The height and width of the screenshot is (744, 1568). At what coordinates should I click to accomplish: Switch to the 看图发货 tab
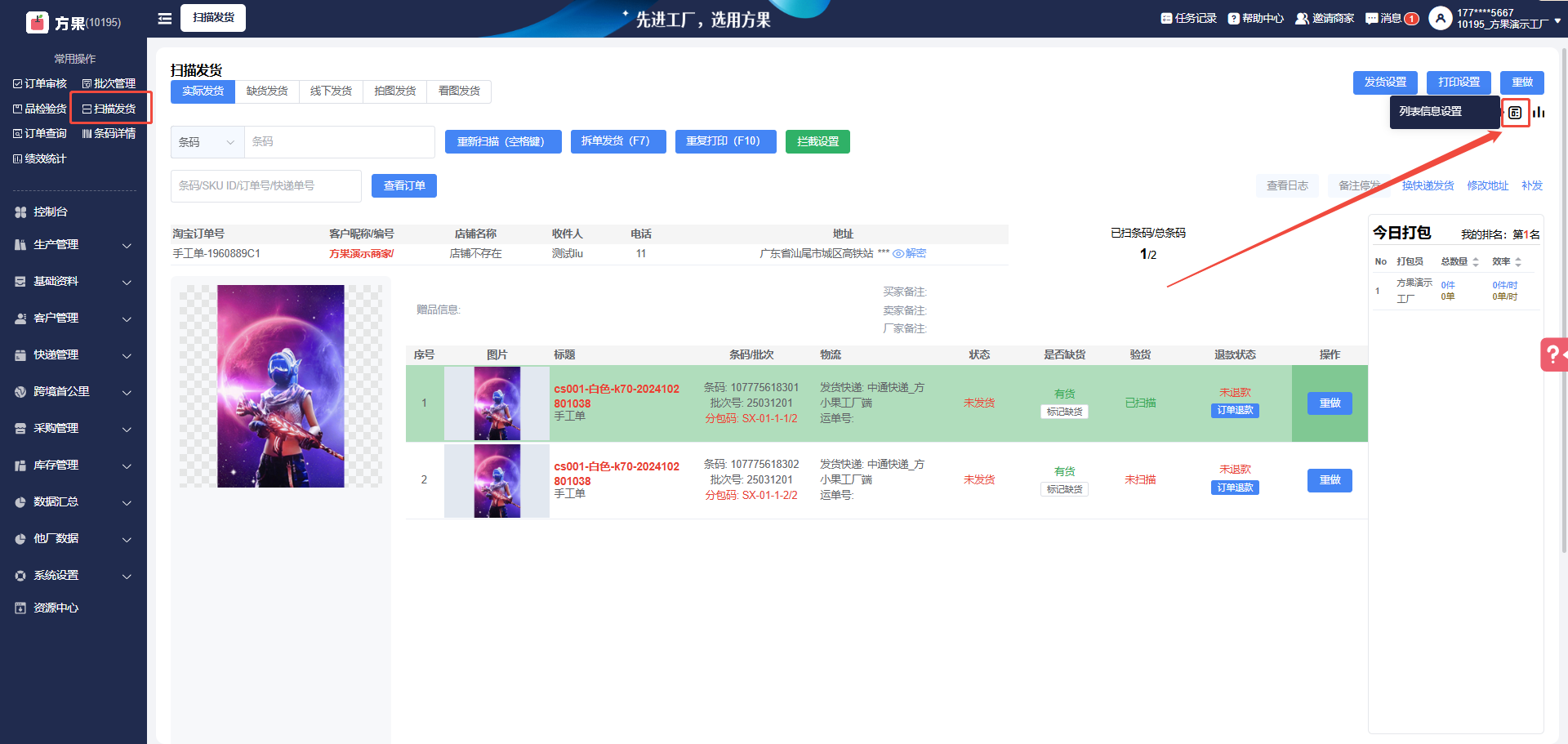pyautogui.click(x=459, y=91)
